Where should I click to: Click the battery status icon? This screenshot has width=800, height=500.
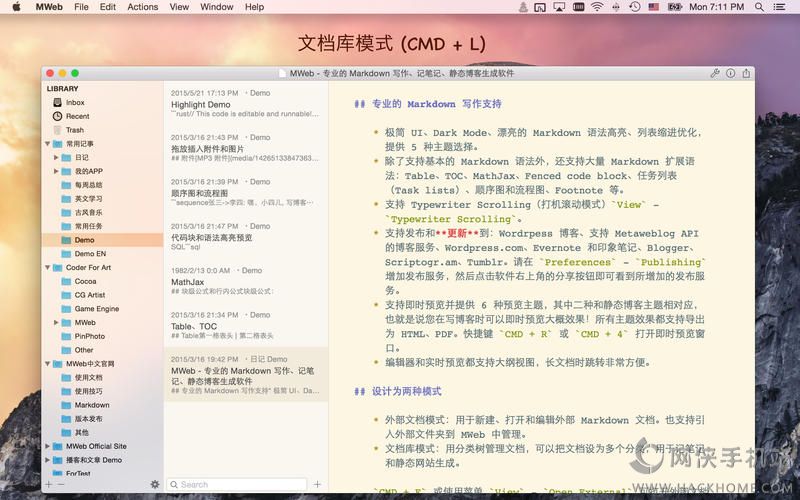[x=675, y=7]
